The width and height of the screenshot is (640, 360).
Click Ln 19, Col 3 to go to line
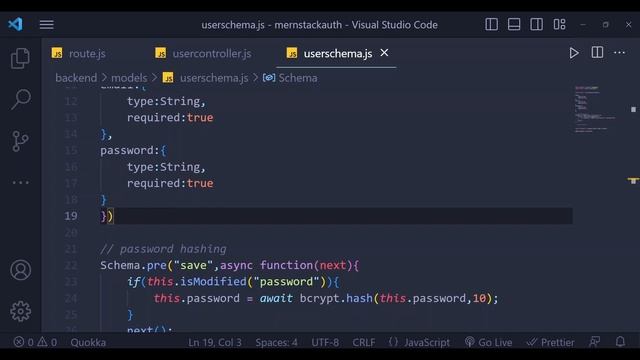point(215,342)
